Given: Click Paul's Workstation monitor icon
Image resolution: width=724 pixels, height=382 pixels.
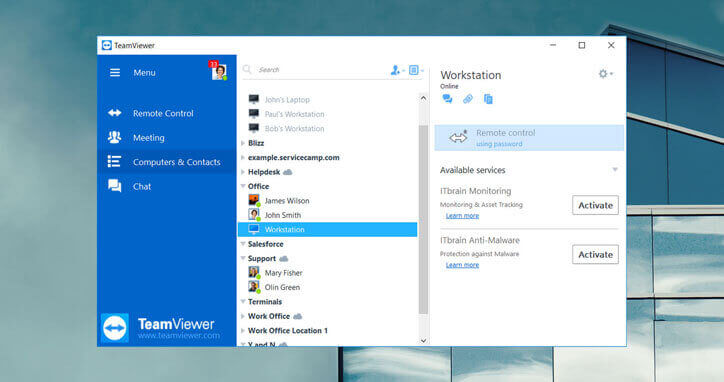Looking at the screenshot, I should coord(253,114).
